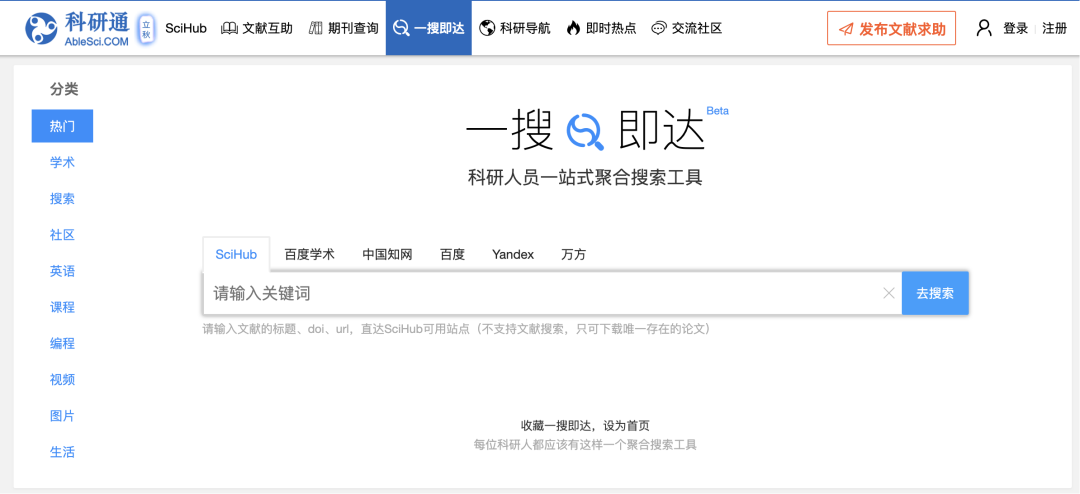This screenshot has height=494, width=1080.
Task: Click the 分类 sidebar heading
Action: [64, 89]
